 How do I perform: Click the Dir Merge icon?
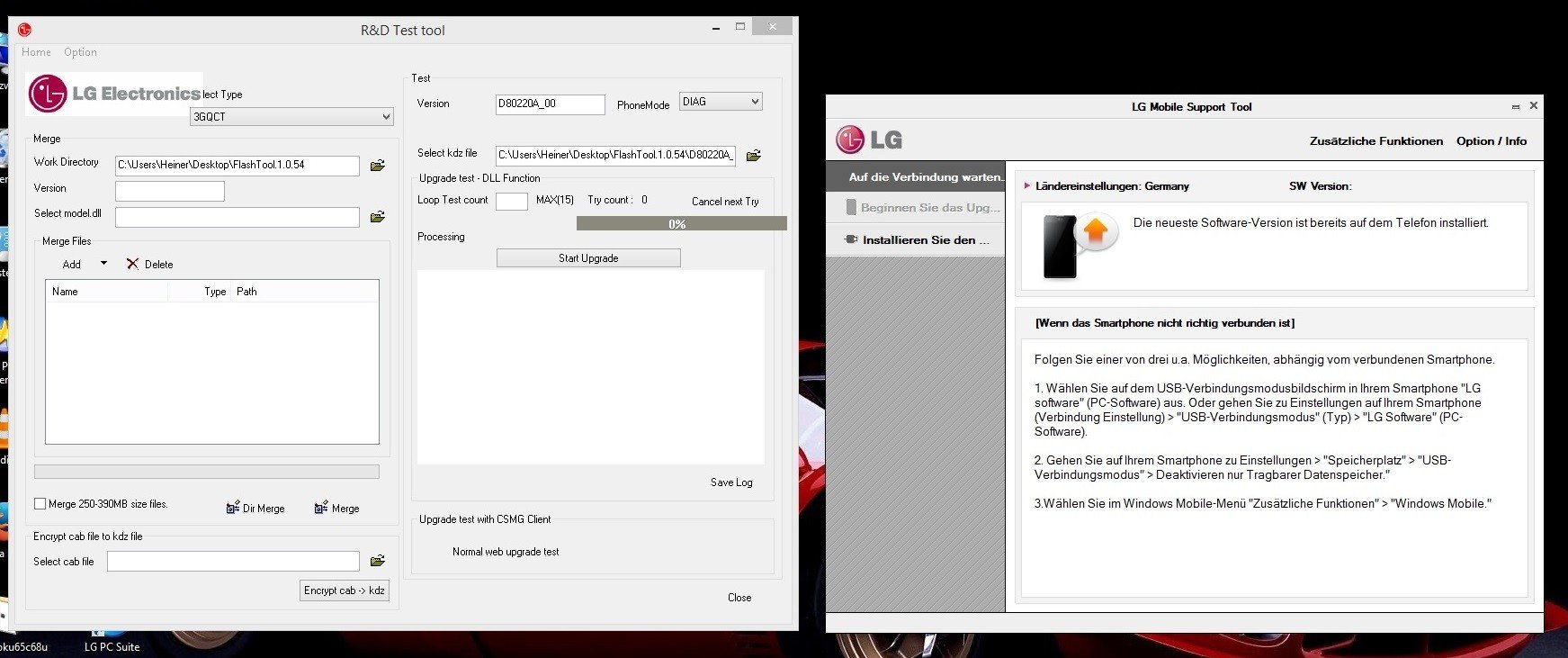point(233,508)
